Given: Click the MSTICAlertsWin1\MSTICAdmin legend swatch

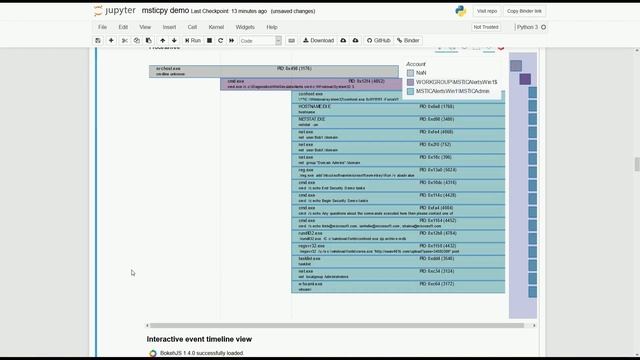Looking at the screenshot, I should [410, 91].
